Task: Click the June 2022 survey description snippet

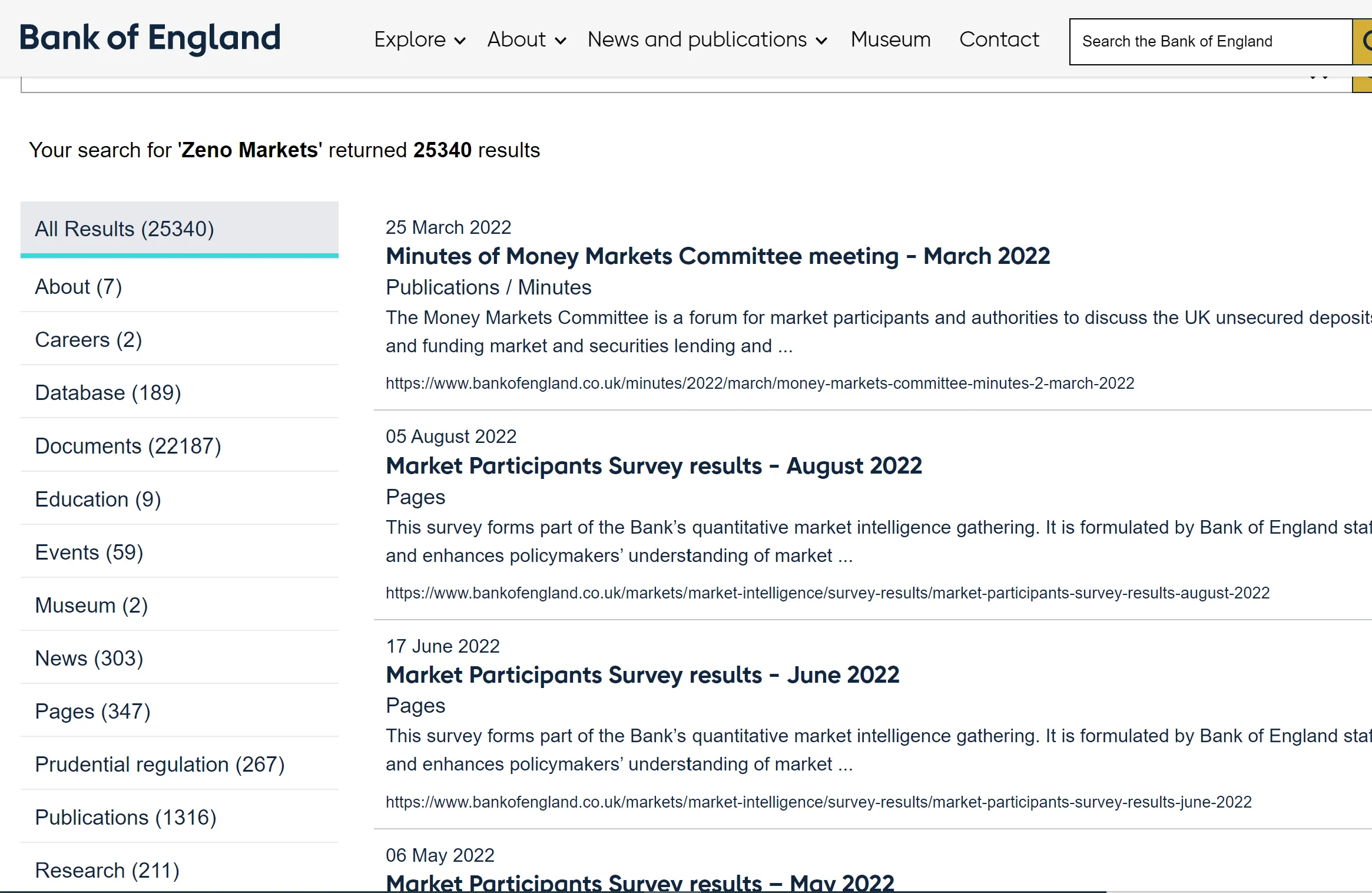Action: [x=879, y=750]
